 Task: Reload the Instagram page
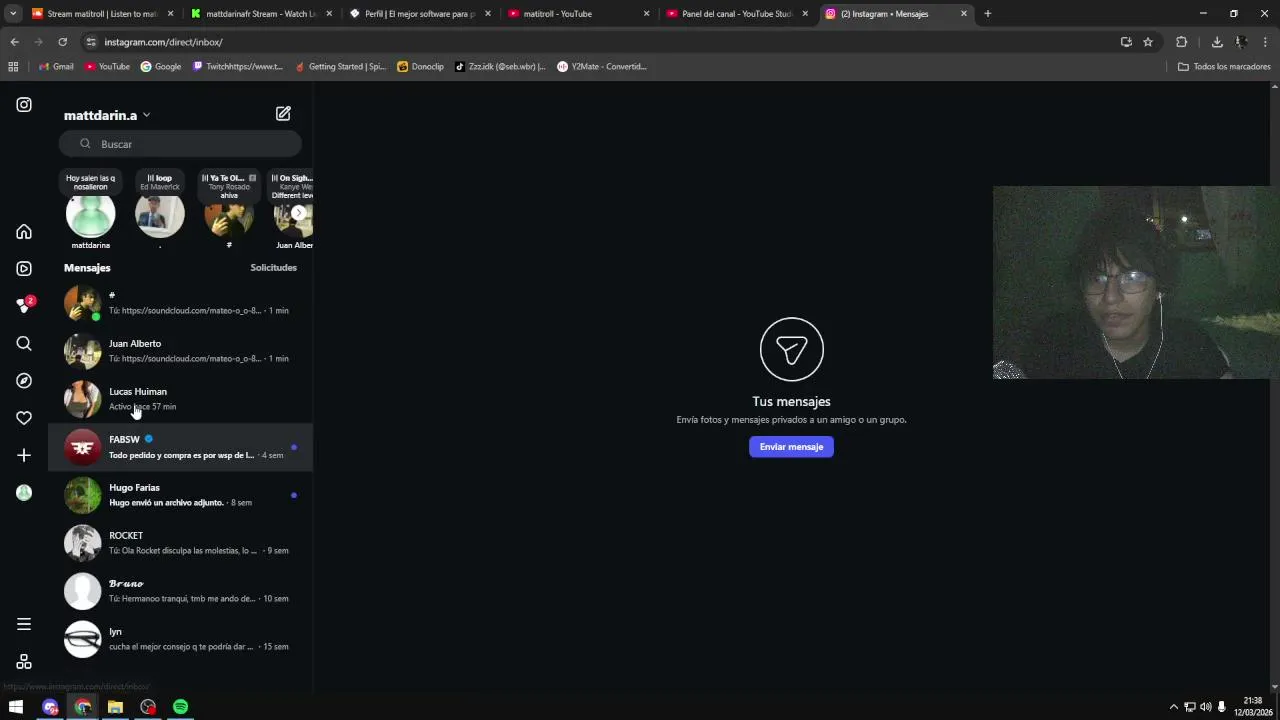62,42
